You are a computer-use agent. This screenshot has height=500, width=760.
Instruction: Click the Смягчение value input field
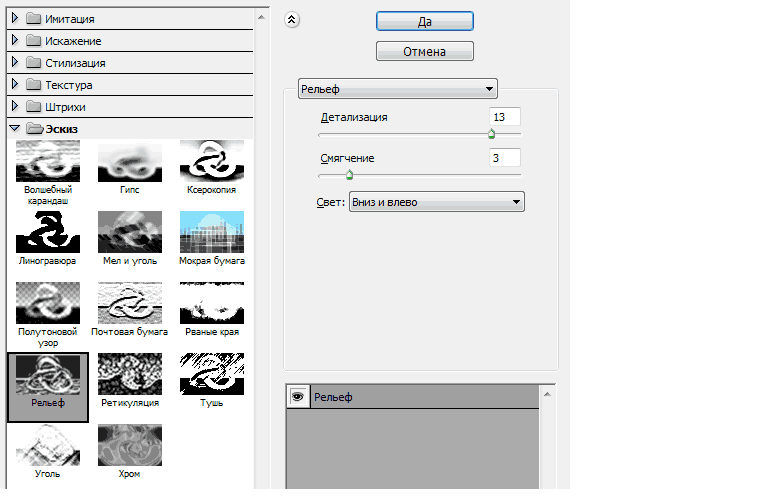click(x=505, y=158)
